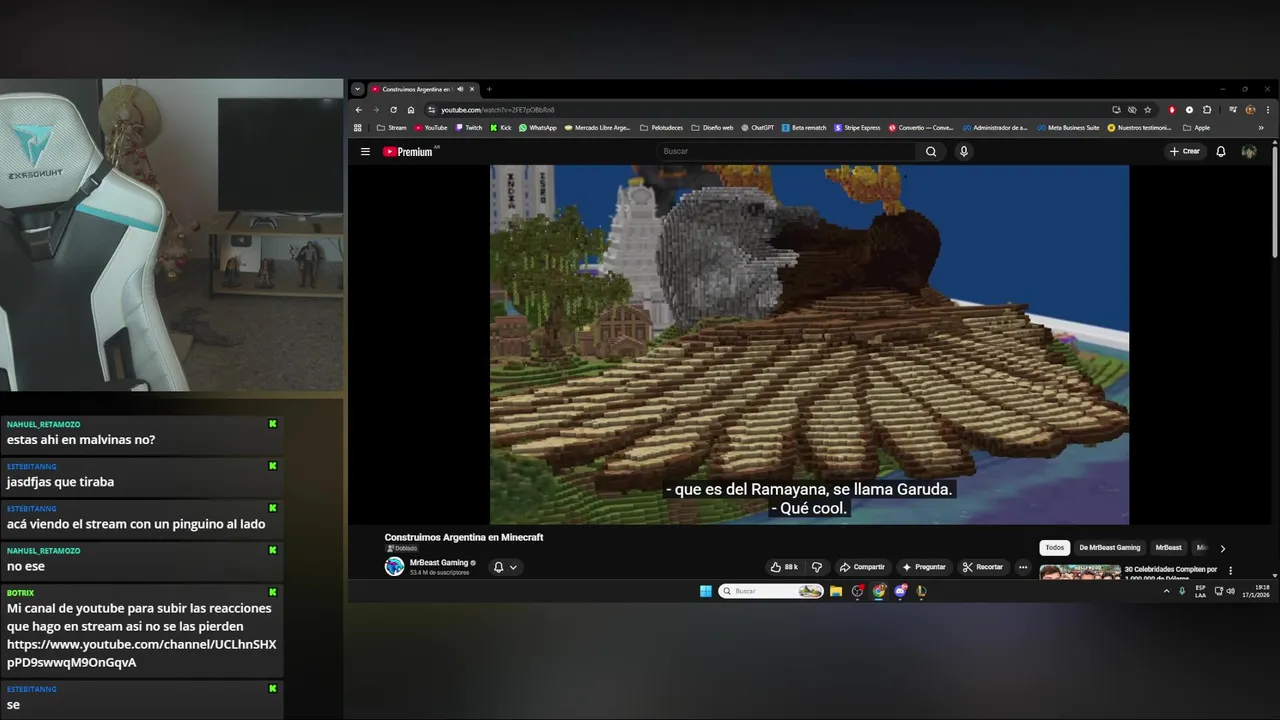Show next filter chips with right arrow

pyautogui.click(x=1222, y=548)
